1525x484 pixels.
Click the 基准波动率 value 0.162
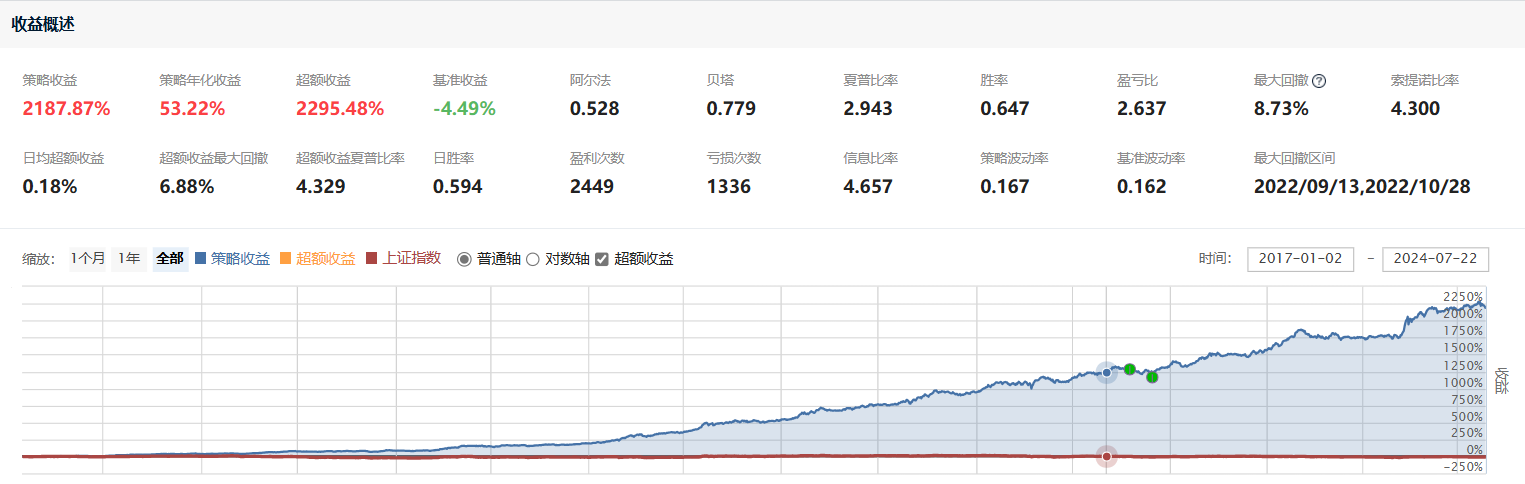coord(1142,186)
